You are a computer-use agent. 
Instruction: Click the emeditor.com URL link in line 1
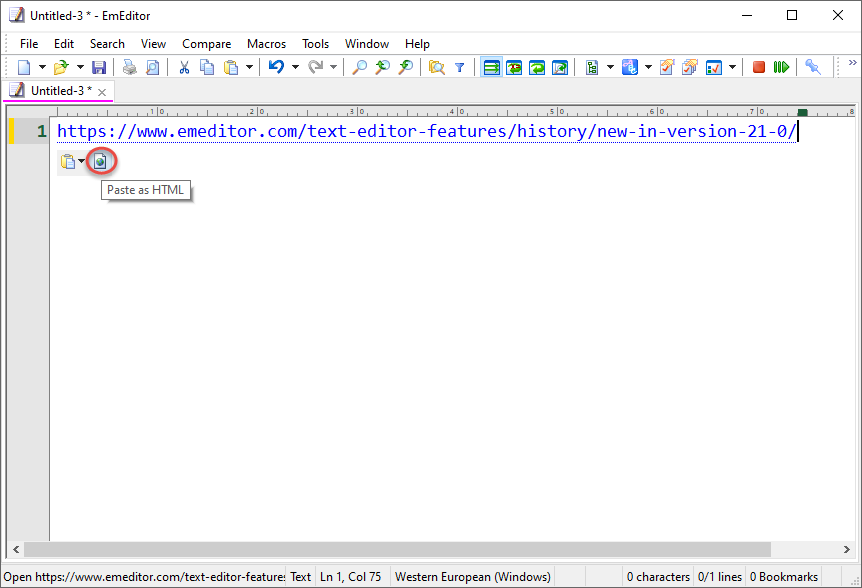pyautogui.click(x=427, y=131)
